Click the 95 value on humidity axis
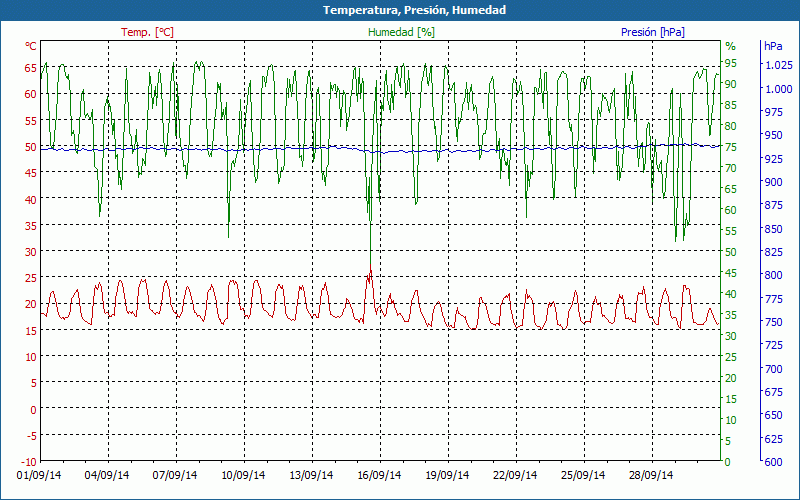This screenshot has width=800, height=500. pyautogui.click(x=731, y=63)
